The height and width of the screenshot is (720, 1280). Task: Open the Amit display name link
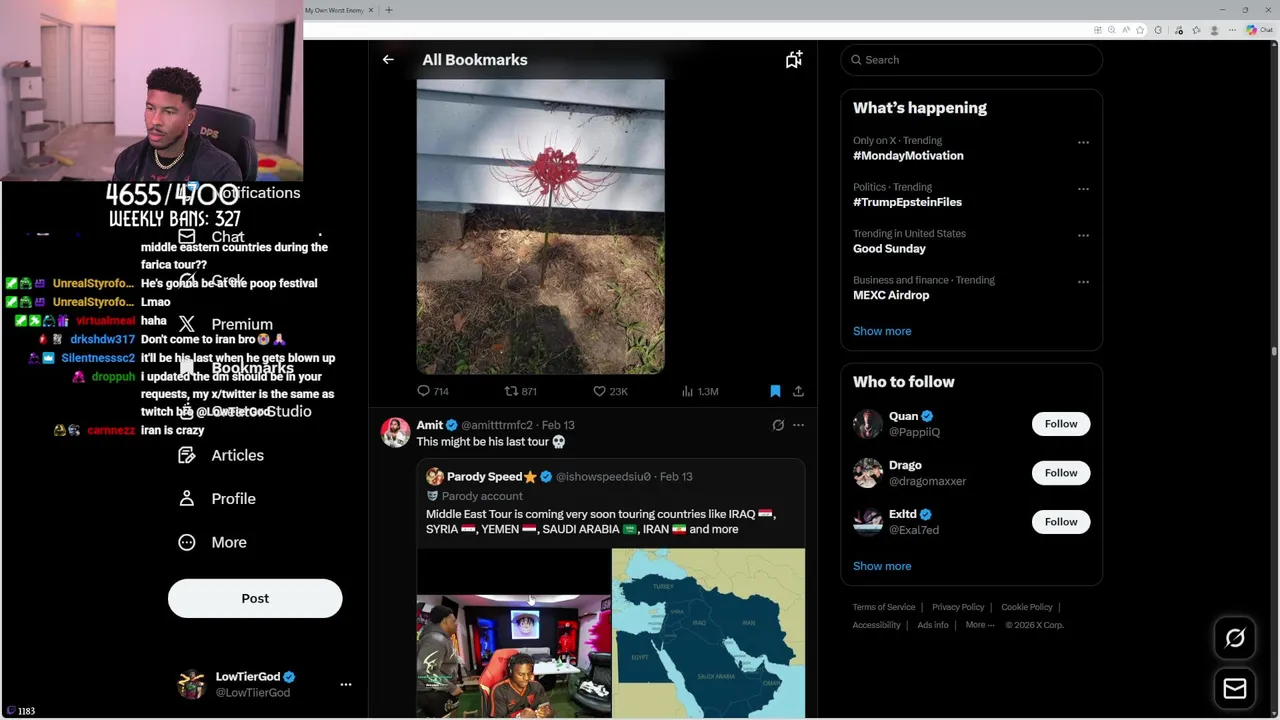[430, 425]
